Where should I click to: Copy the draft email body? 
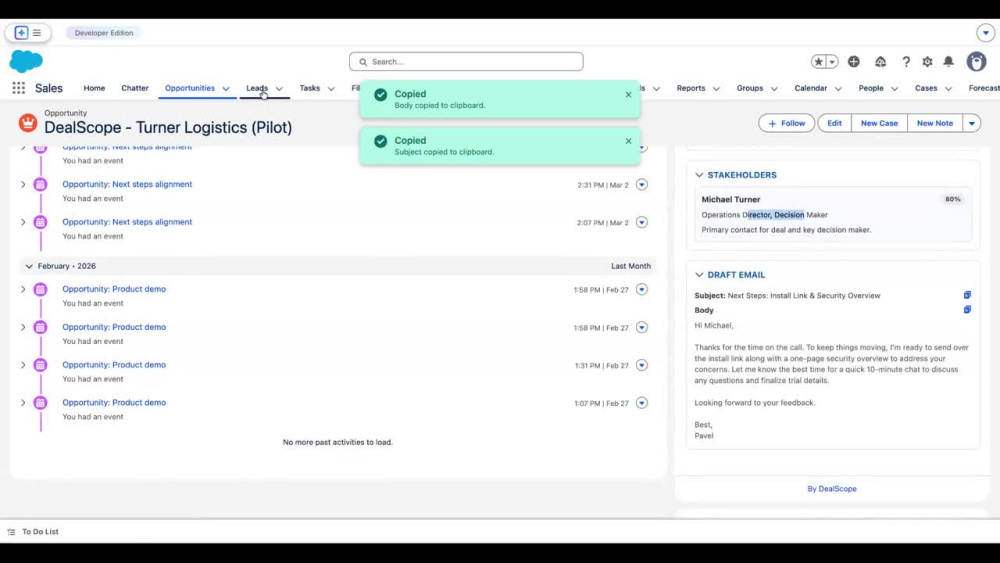tap(967, 310)
